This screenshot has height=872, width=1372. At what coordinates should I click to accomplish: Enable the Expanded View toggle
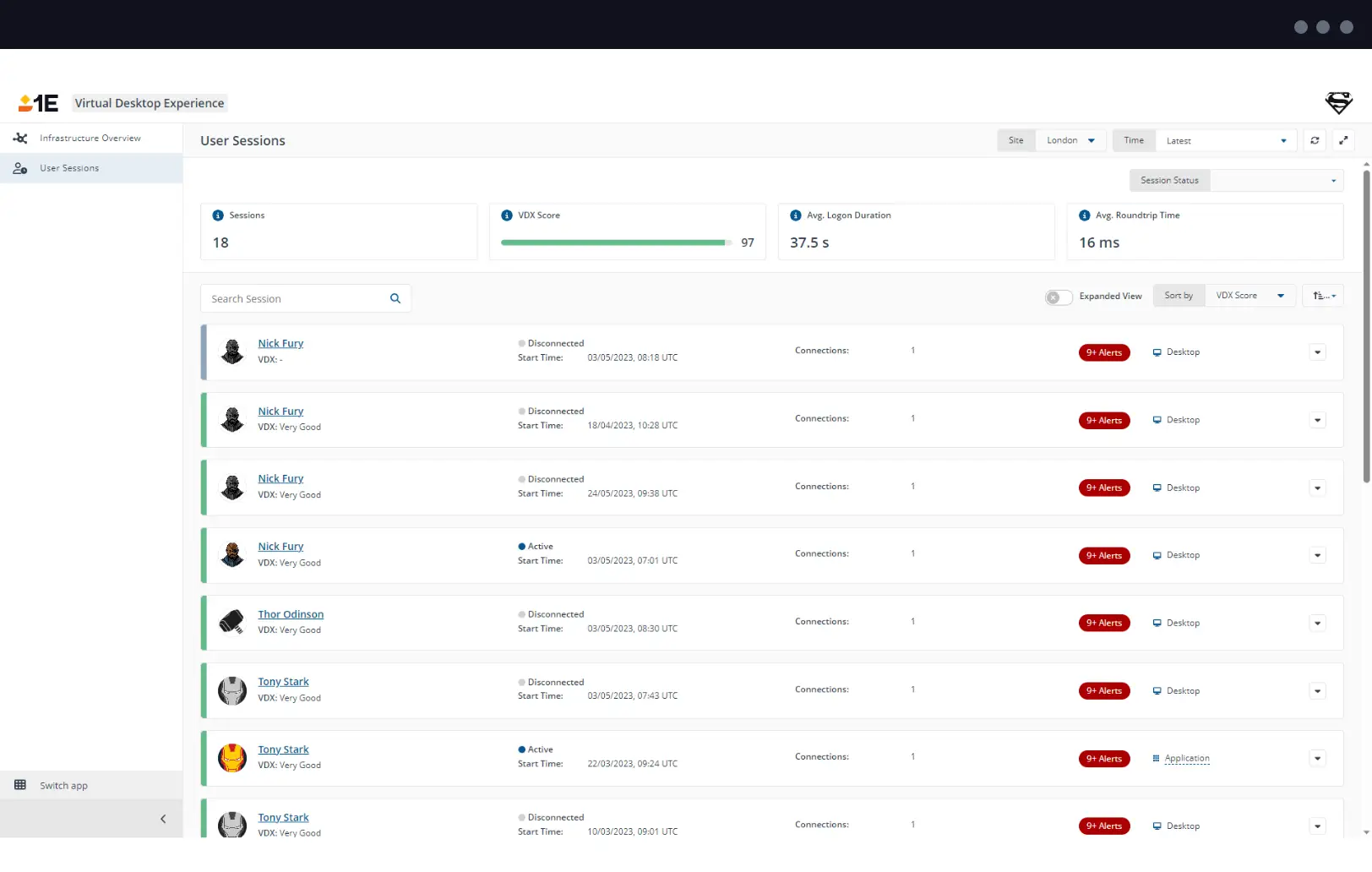click(x=1057, y=297)
